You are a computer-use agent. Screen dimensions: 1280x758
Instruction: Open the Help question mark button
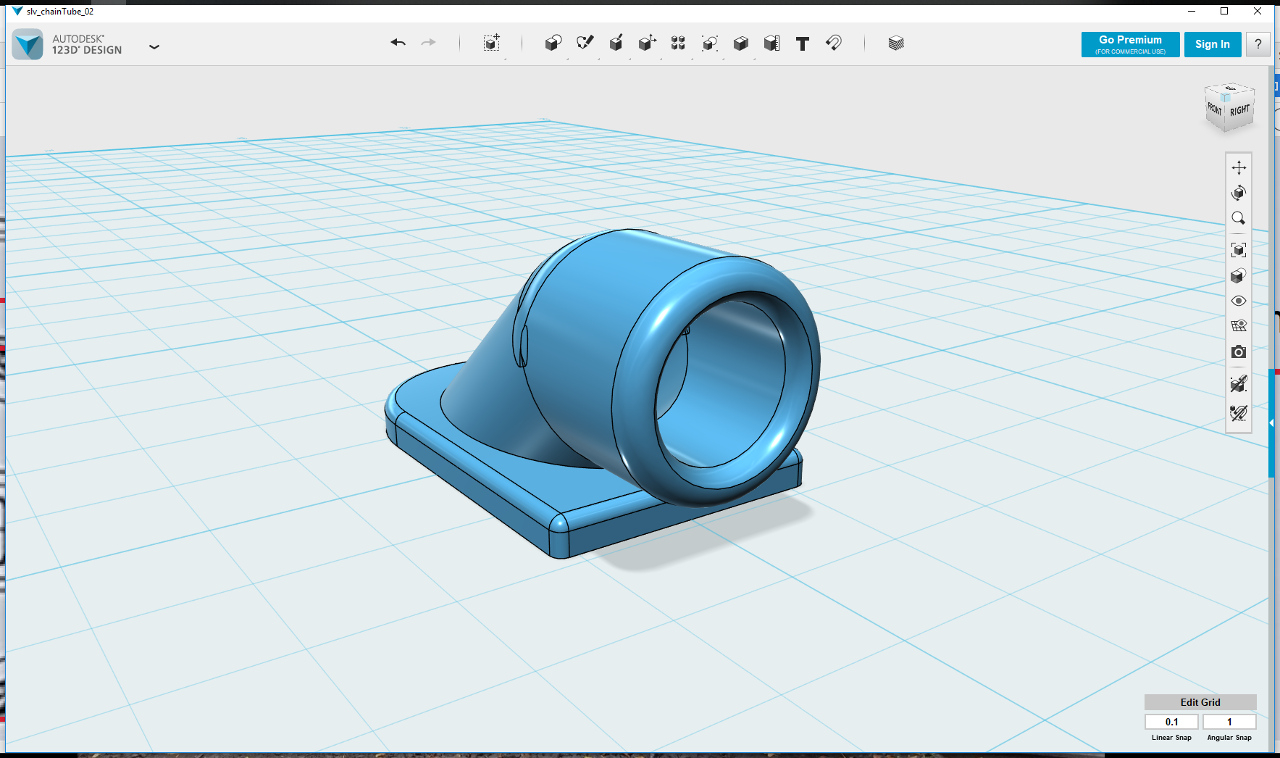coord(1257,44)
